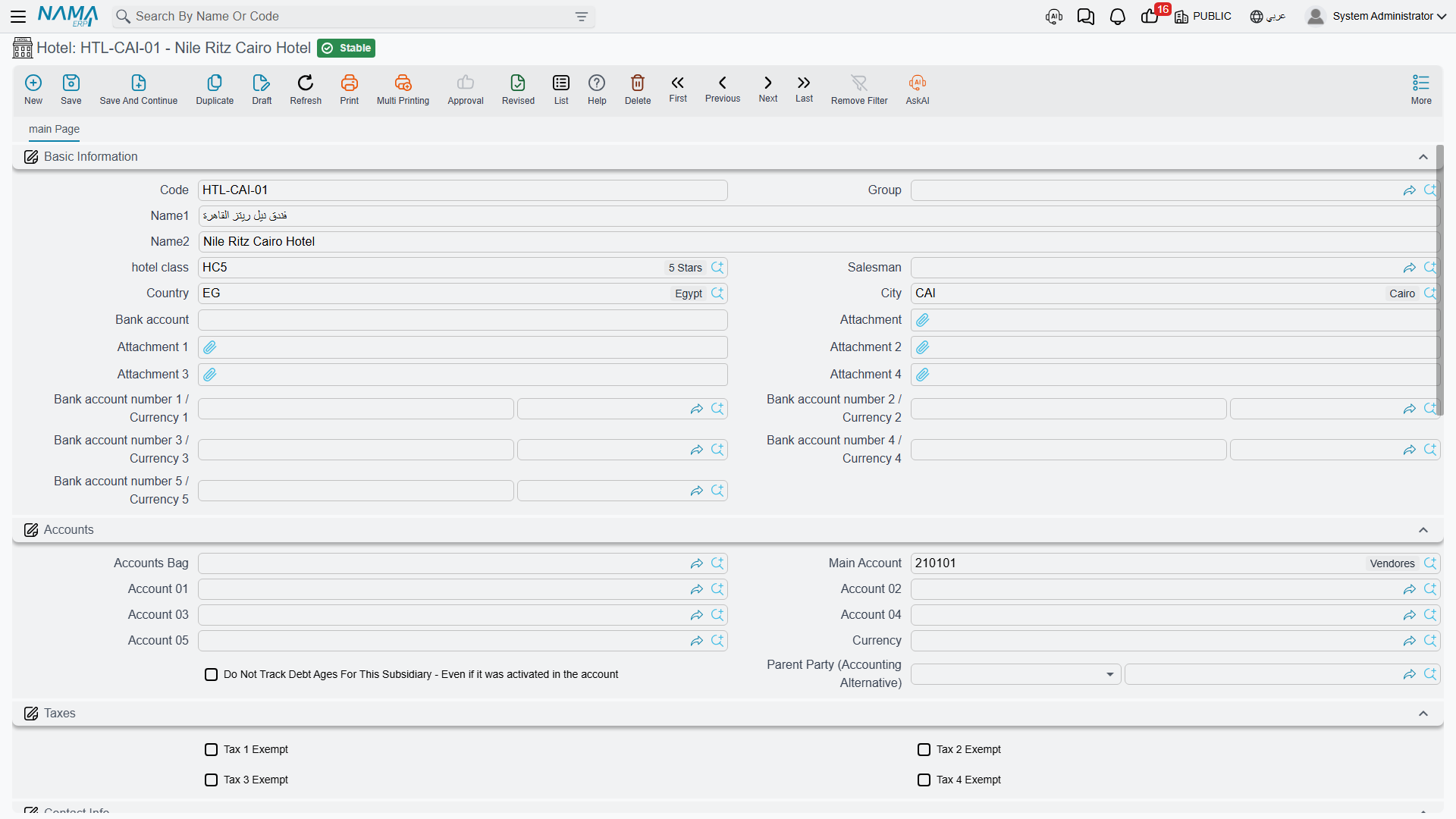Collapse the Basic Information section
The image size is (1456, 819).
pos(1423,157)
